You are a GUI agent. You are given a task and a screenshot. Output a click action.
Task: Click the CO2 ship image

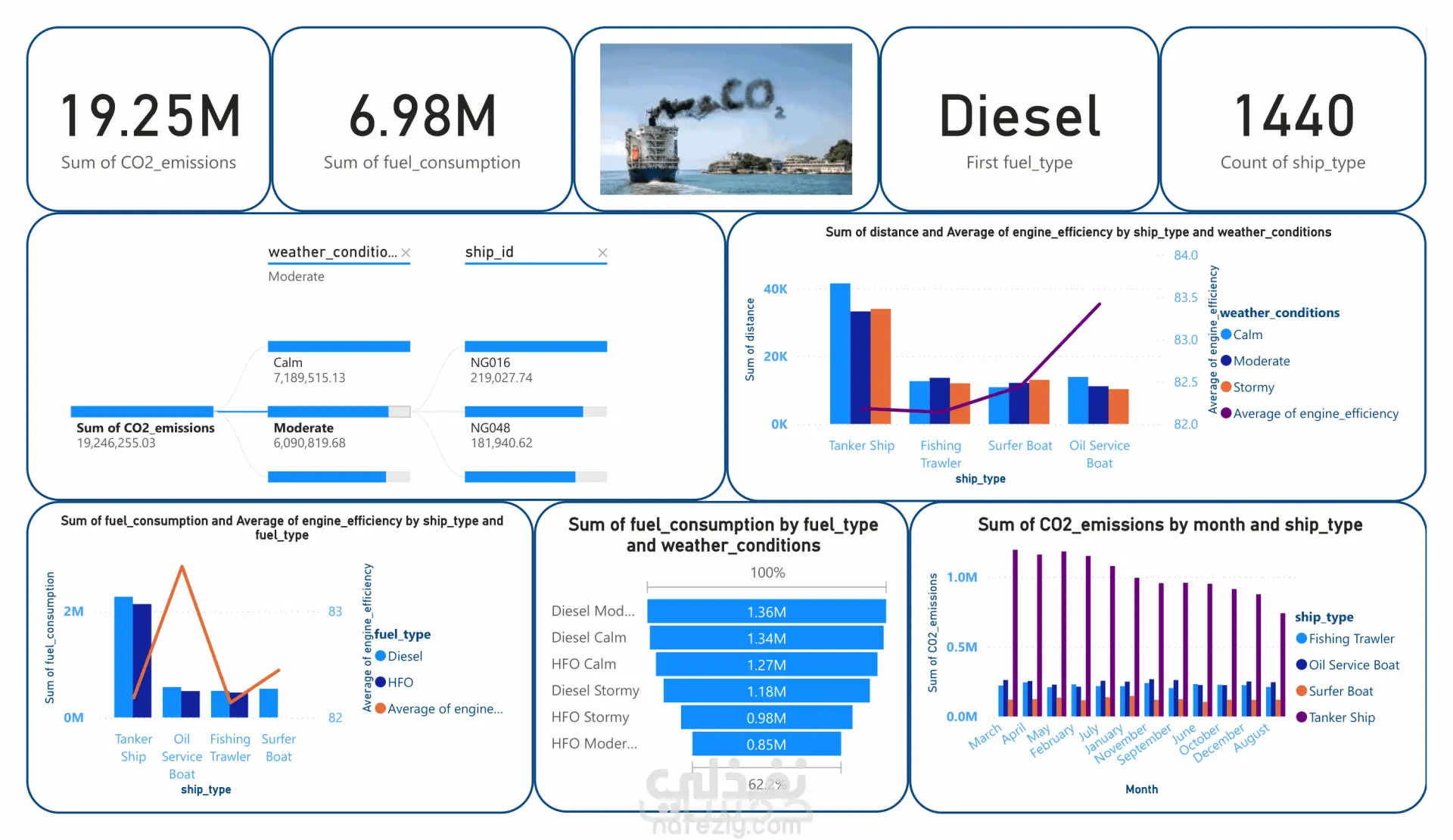tap(726, 119)
